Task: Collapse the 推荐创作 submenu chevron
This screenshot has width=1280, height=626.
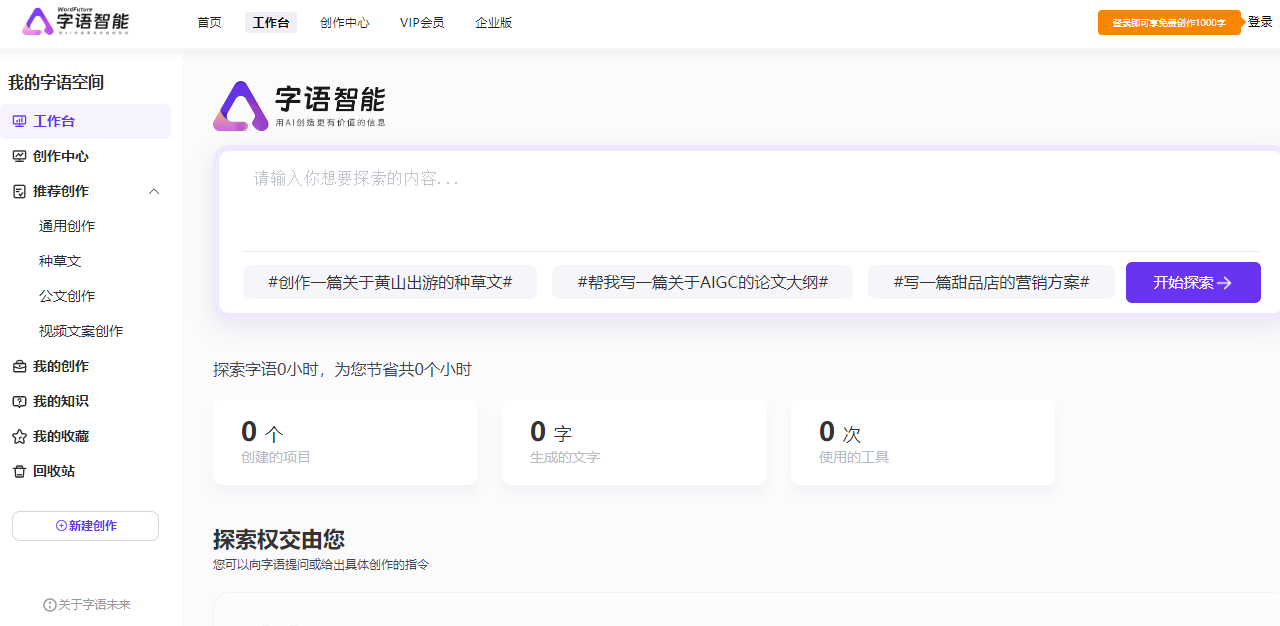Action: pos(154,191)
